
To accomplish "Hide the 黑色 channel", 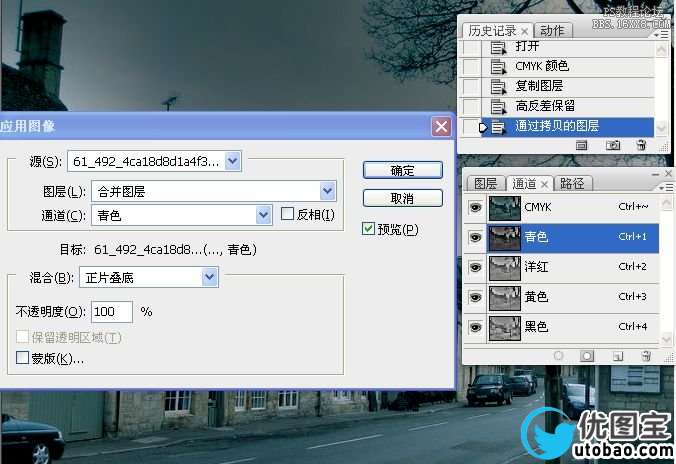I will tap(475, 327).
